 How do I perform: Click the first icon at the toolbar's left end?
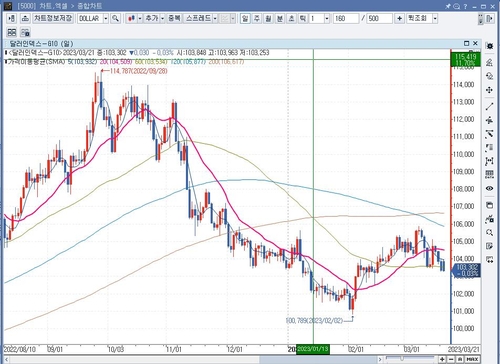tap(11, 18)
